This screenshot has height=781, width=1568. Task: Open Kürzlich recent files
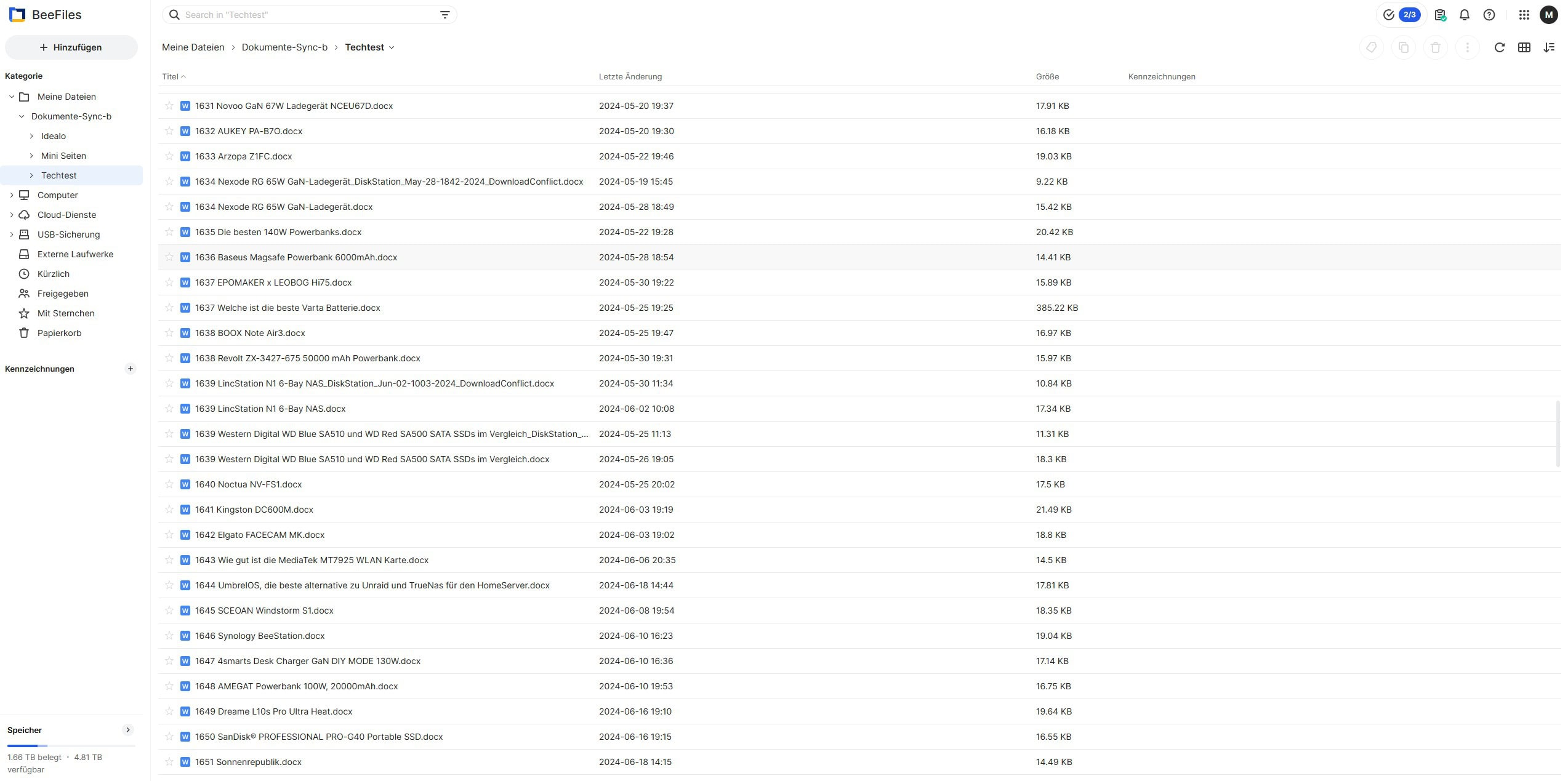coord(71,274)
